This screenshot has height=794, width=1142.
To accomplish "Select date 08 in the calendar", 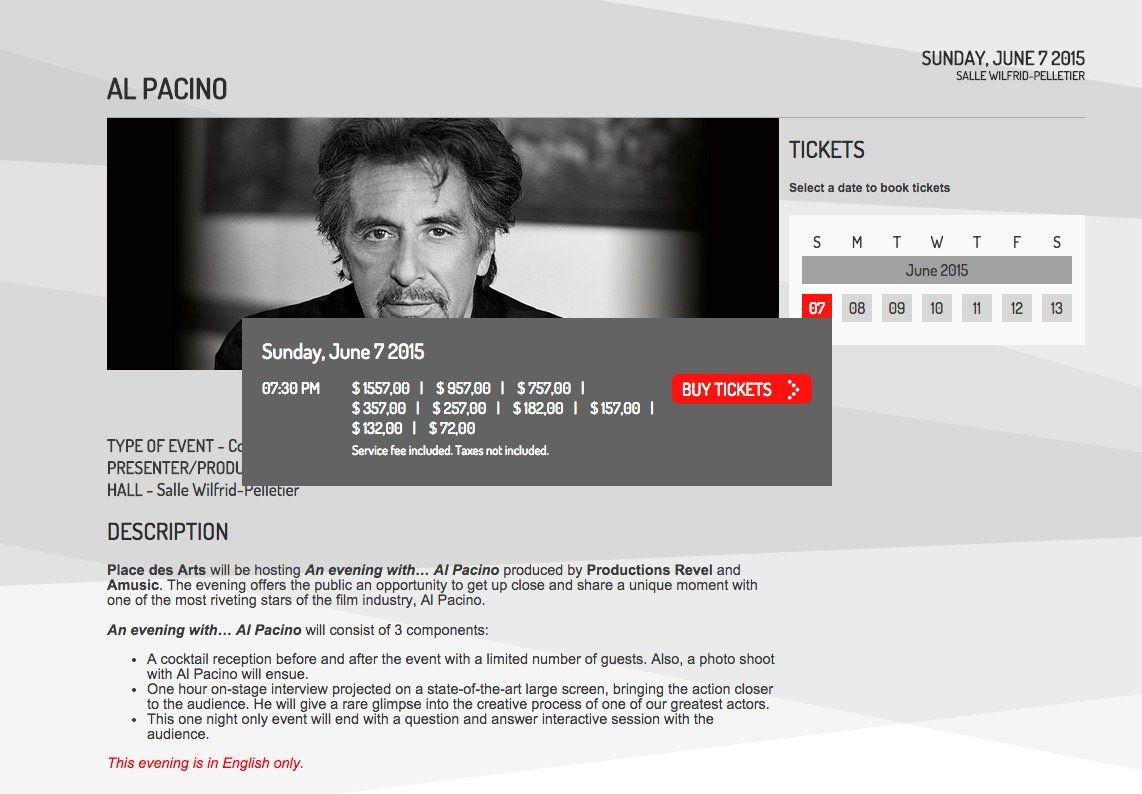I will point(857,308).
